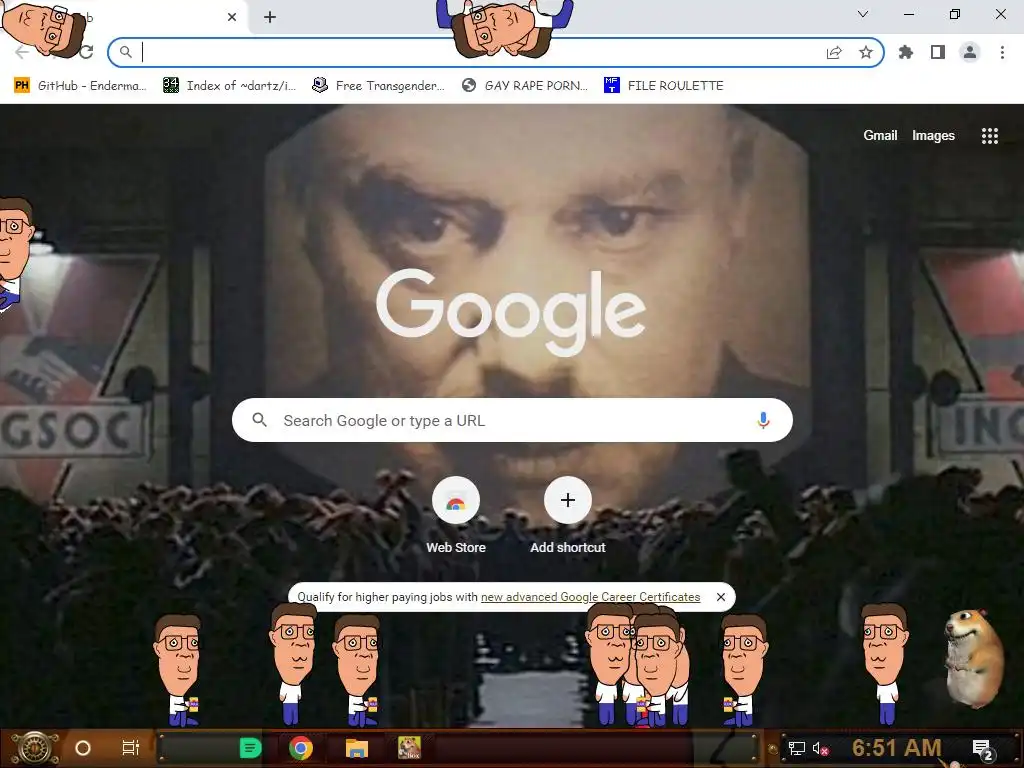The width and height of the screenshot is (1024, 768).
Task: Open the FILE ROULETTE bookmark
Action: click(x=664, y=86)
